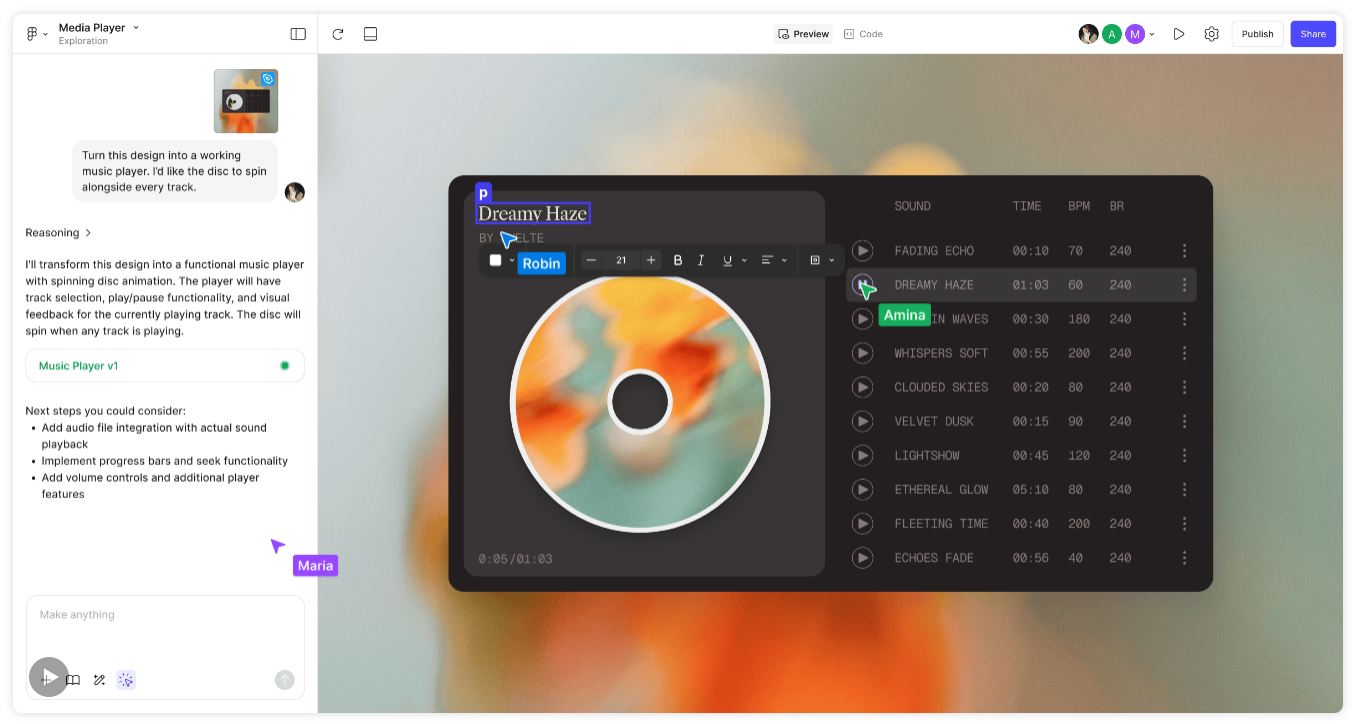The width and height of the screenshot is (1360, 724).
Task: Play the Ethereal Glow track
Action: click(x=862, y=489)
